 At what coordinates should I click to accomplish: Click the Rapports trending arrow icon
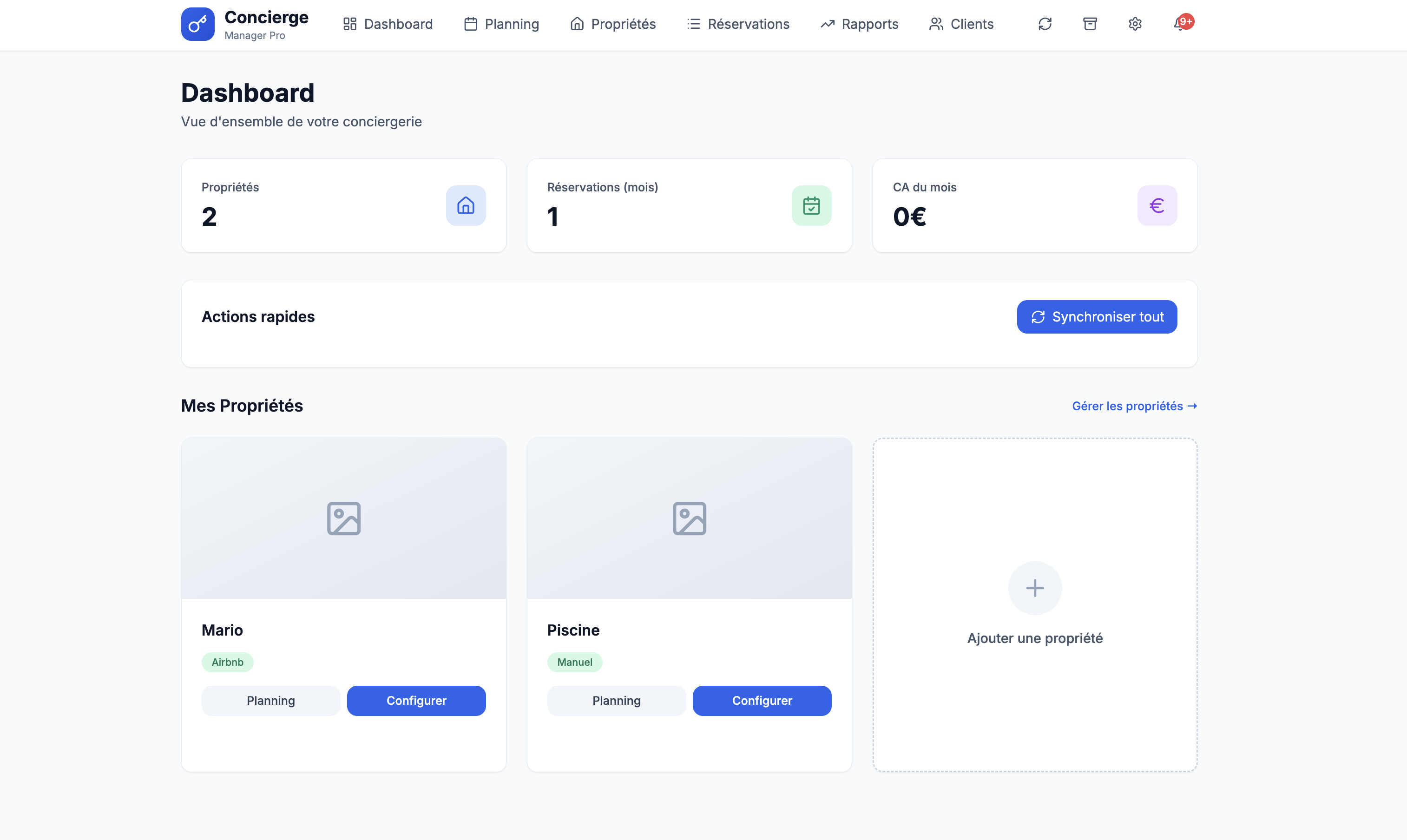click(827, 24)
